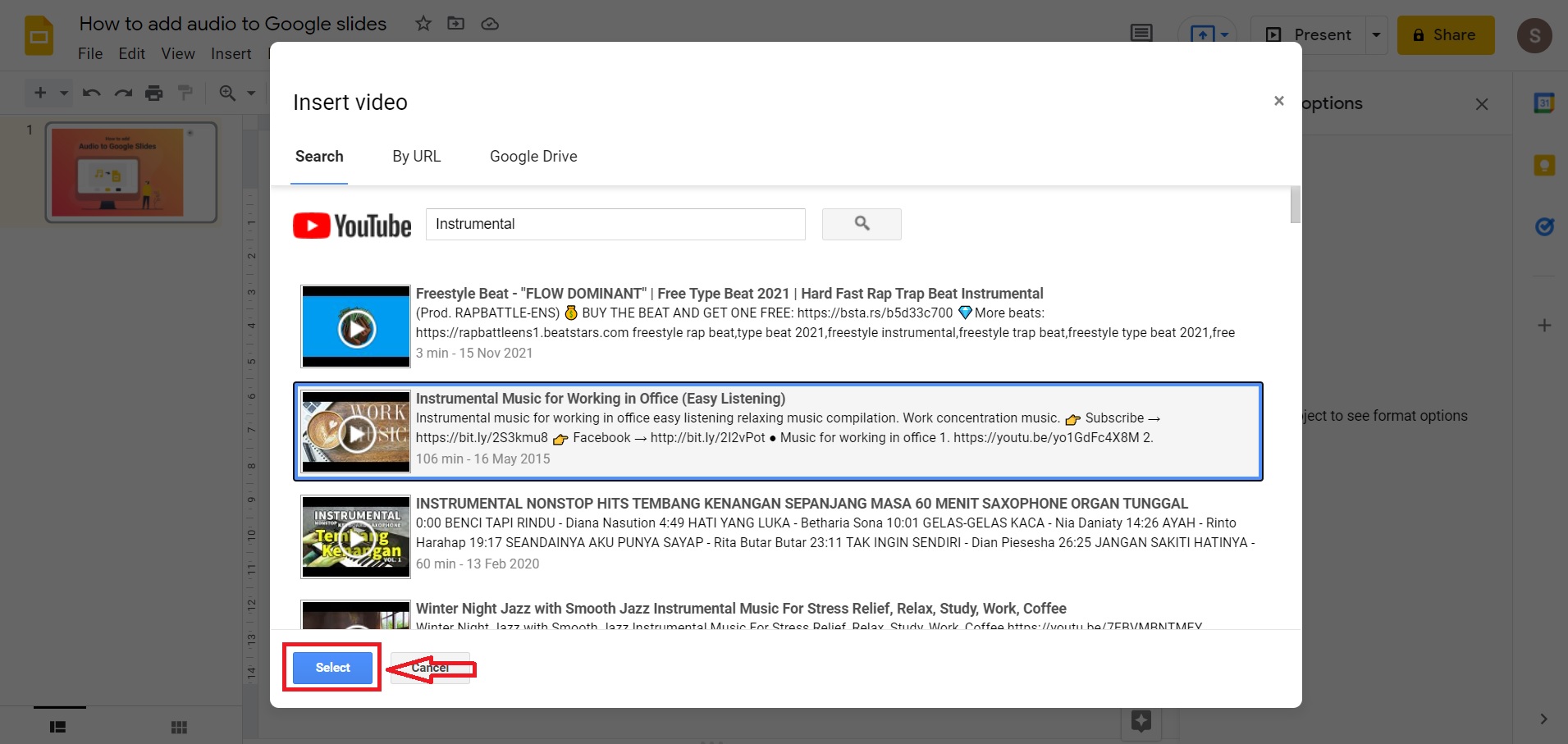The height and width of the screenshot is (744, 1568).
Task: Open the account avatar S
Action: [x=1534, y=35]
